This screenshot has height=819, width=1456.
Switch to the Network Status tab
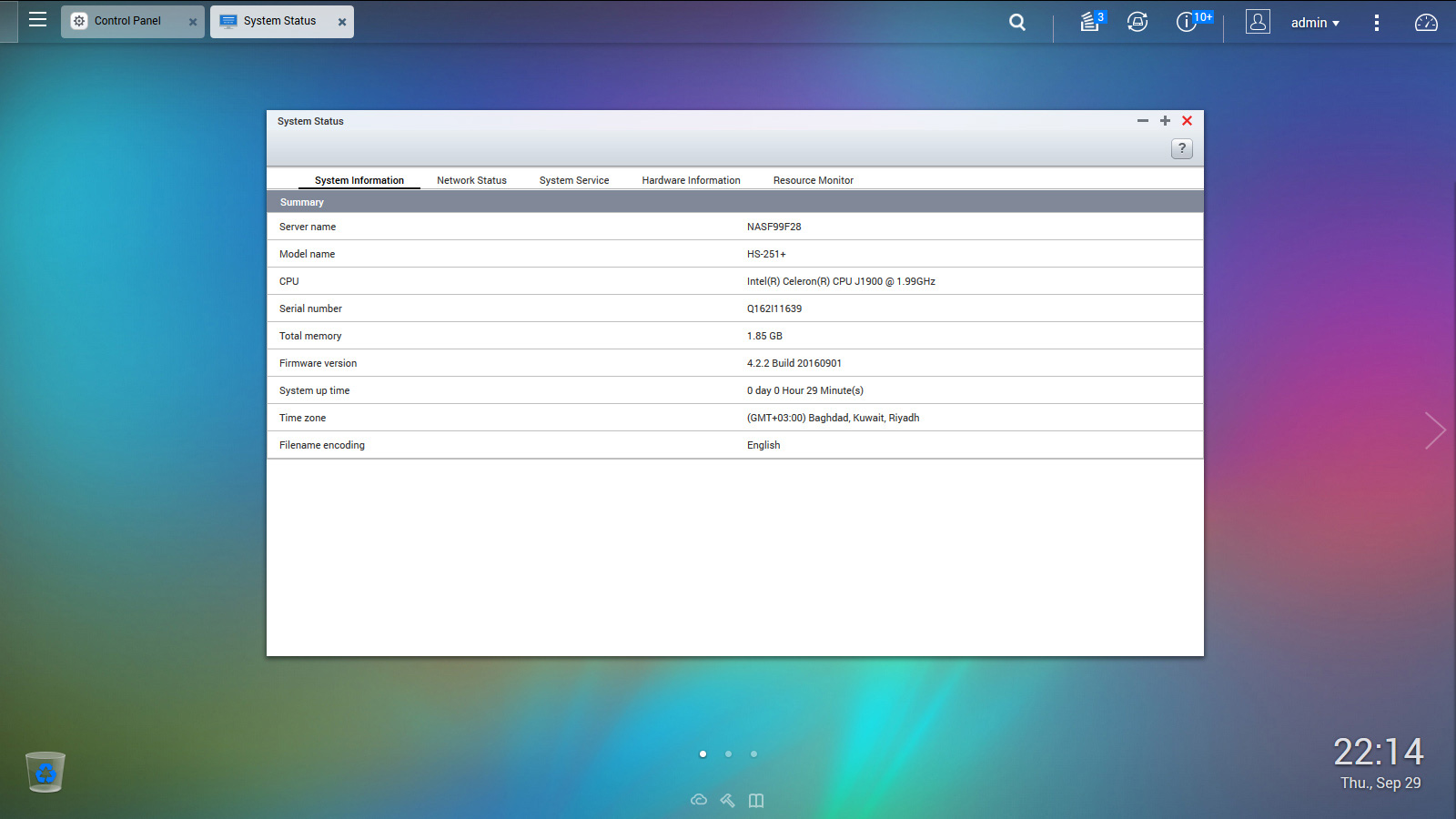pyautogui.click(x=471, y=180)
